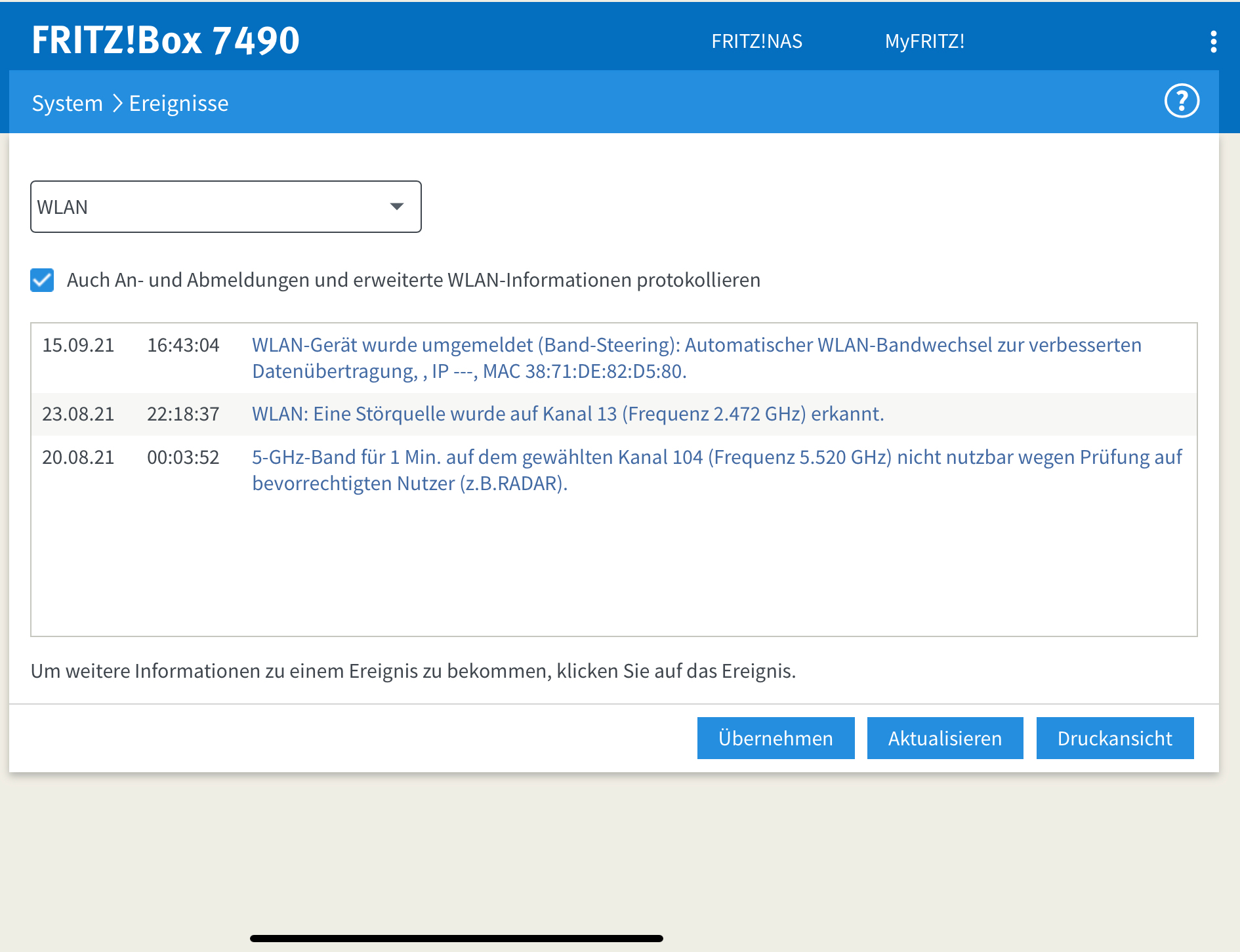Screen dimensions: 1240x952
Task: Click the date 15.09.21 in the log
Action: [78, 345]
